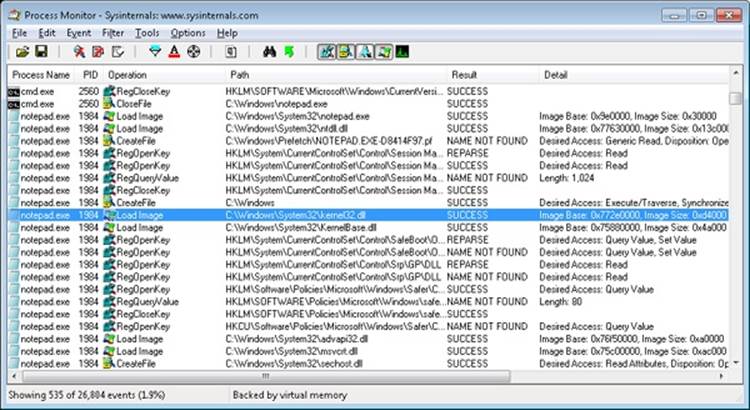Click path C:\Windows\System32\msvcrt.dll
This screenshot has width=750, height=410.
pyautogui.click(x=292, y=352)
